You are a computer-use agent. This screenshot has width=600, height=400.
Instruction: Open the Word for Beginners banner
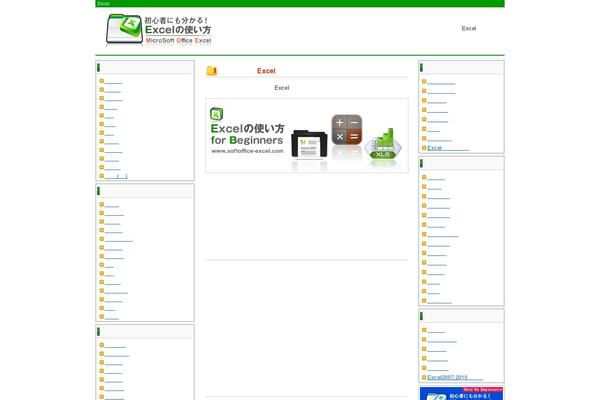pyautogui.click(x=461, y=393)
